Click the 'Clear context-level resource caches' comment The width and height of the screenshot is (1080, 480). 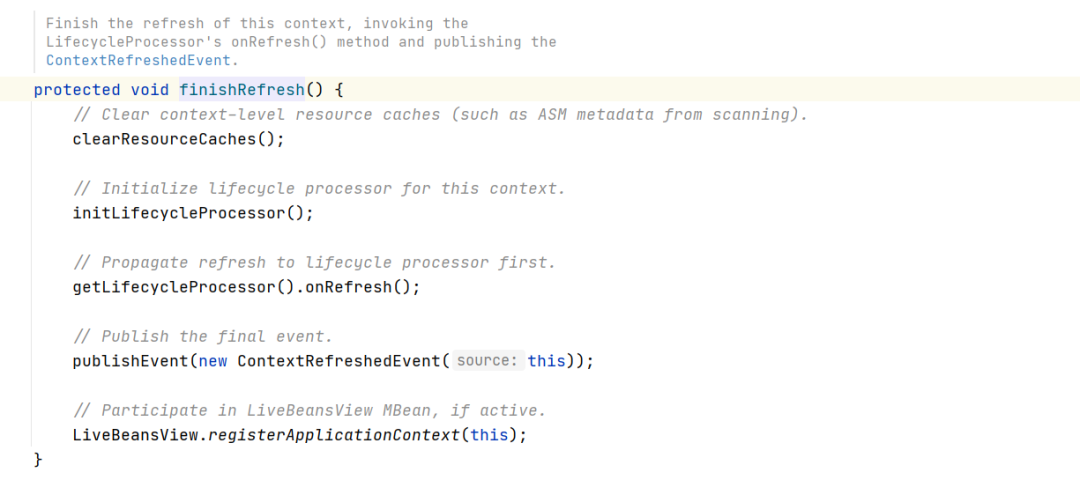tap(440, 115)
